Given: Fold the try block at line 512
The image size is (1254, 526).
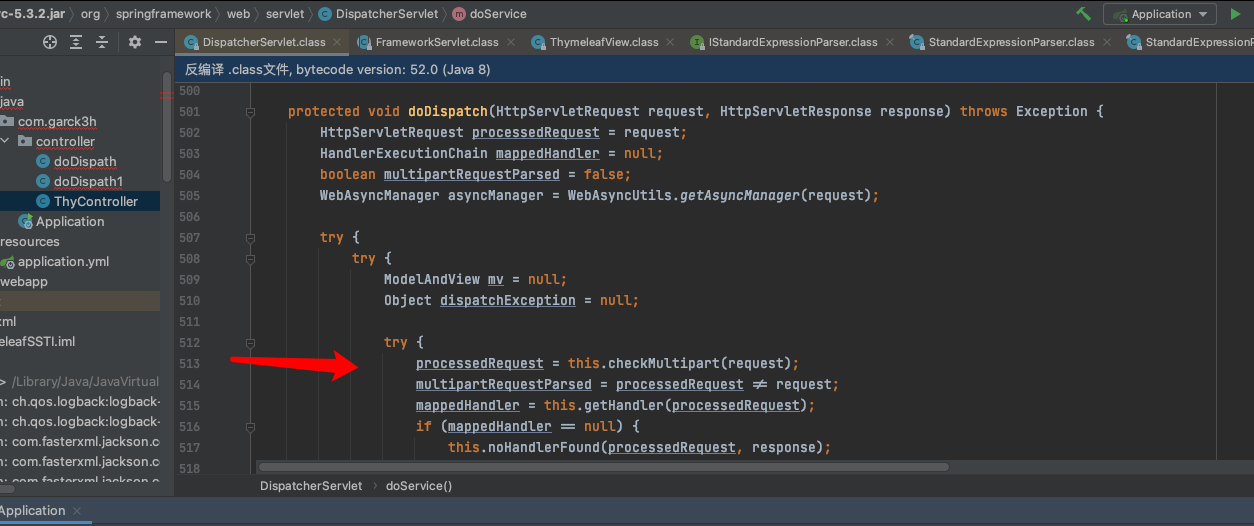Looking at the screenshot, I should tap(251, 343).
